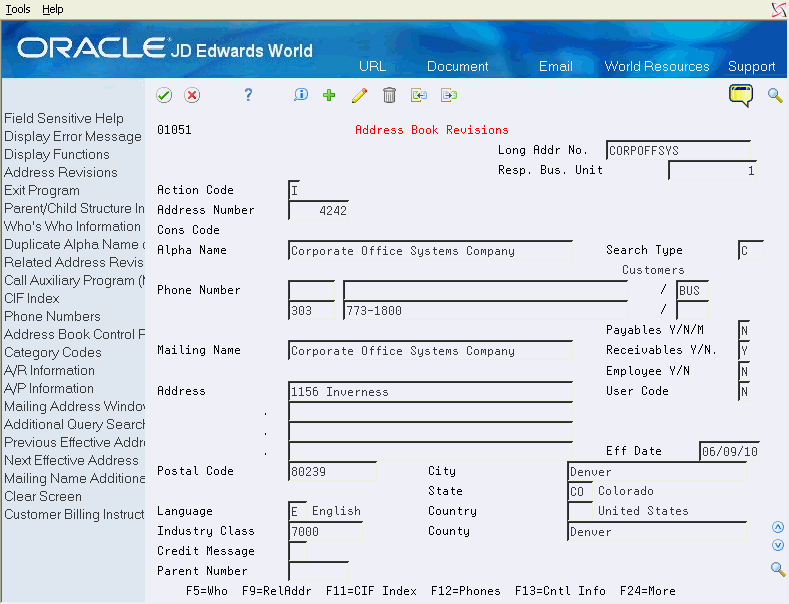Click the BUS phone type field
Viewport: 789px width, 604px height.
(692, 290)
